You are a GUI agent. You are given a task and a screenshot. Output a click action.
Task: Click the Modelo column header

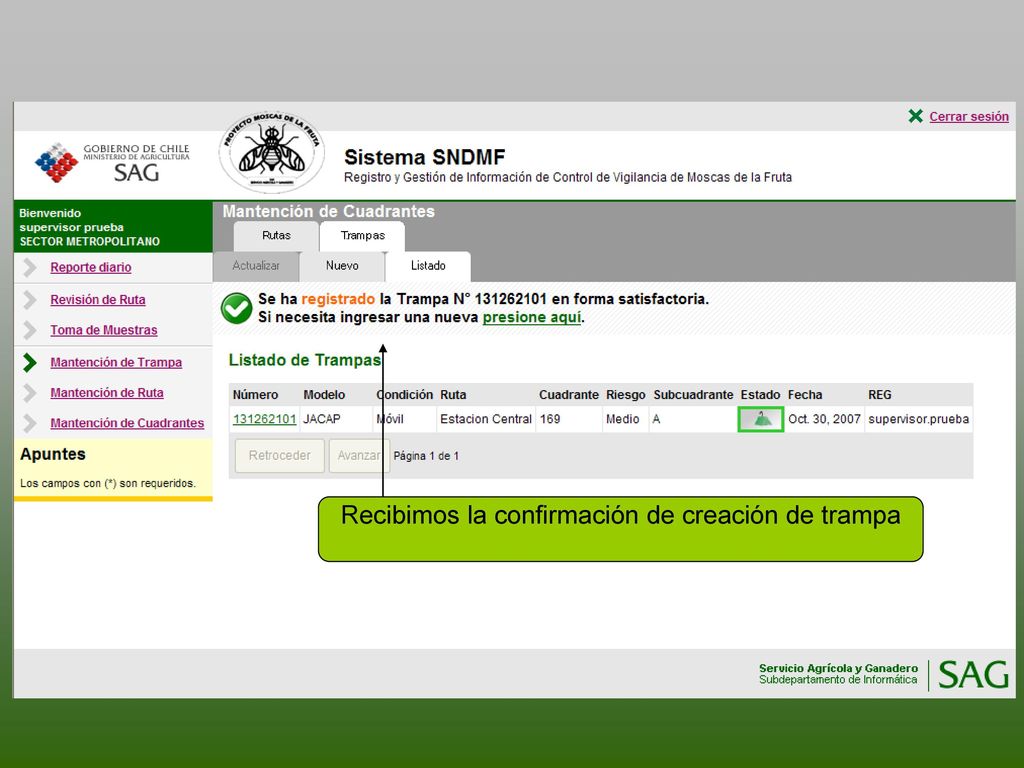(325, 395)
